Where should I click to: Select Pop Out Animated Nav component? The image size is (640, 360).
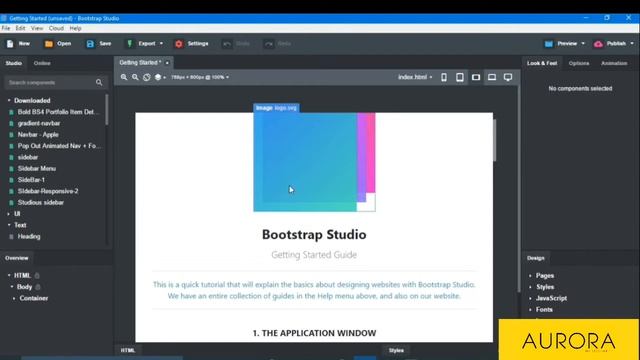[x=59, y=146]
